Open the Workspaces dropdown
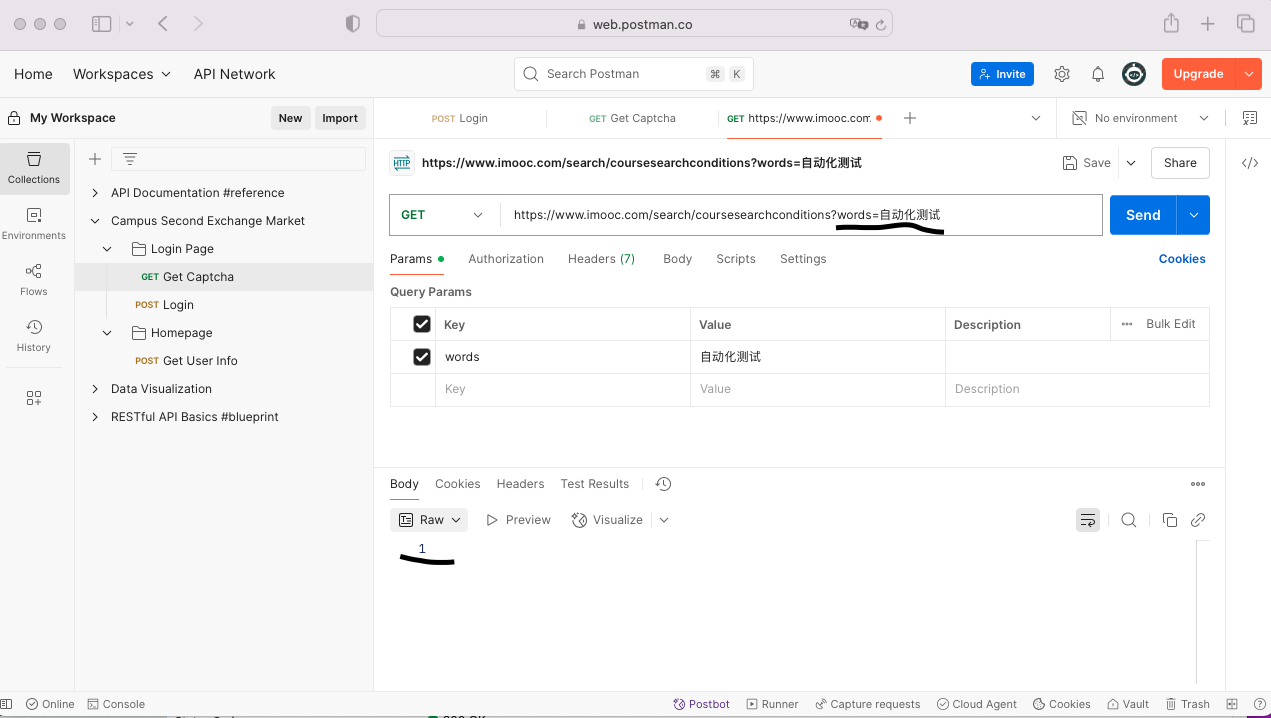 point(122,74)
